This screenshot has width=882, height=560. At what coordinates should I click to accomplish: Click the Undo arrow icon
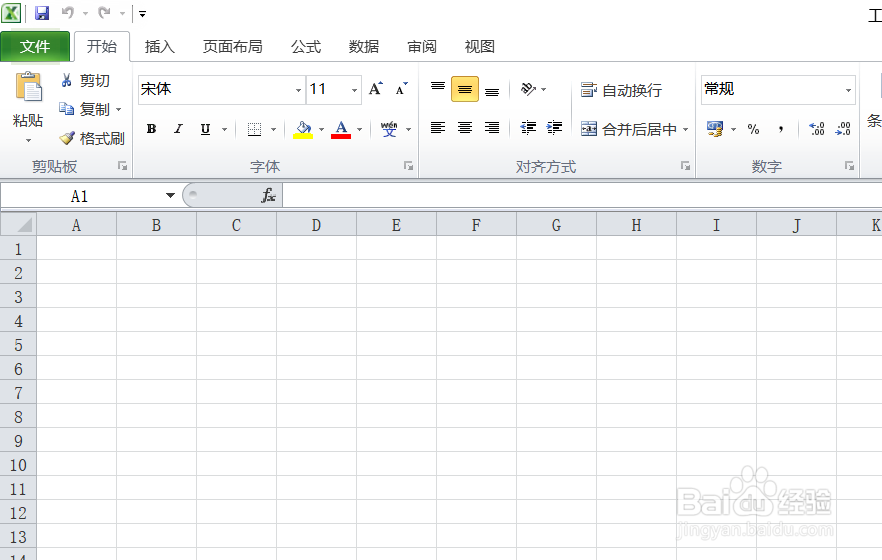click(x=68, y=12)
